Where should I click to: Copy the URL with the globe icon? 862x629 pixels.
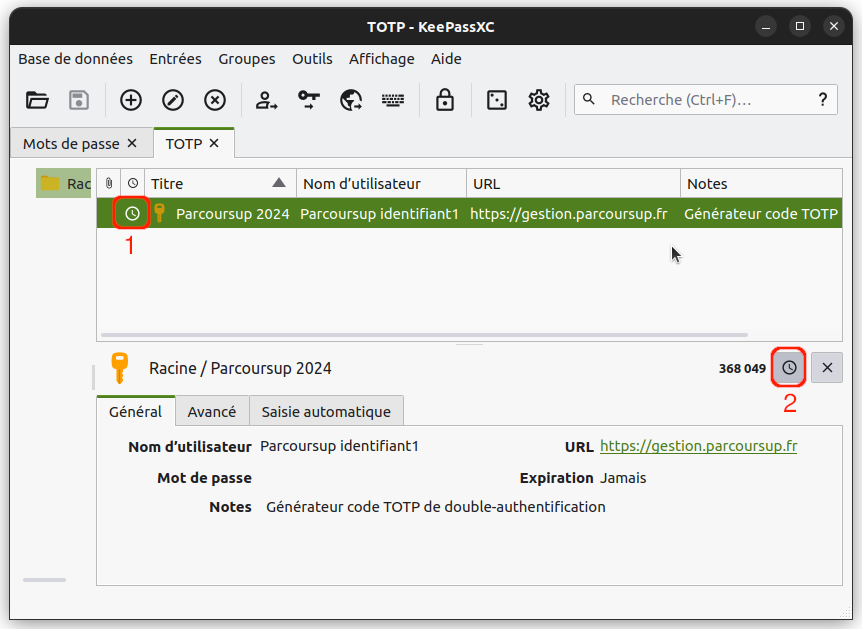pyautogui.click(x=350, y=99)
